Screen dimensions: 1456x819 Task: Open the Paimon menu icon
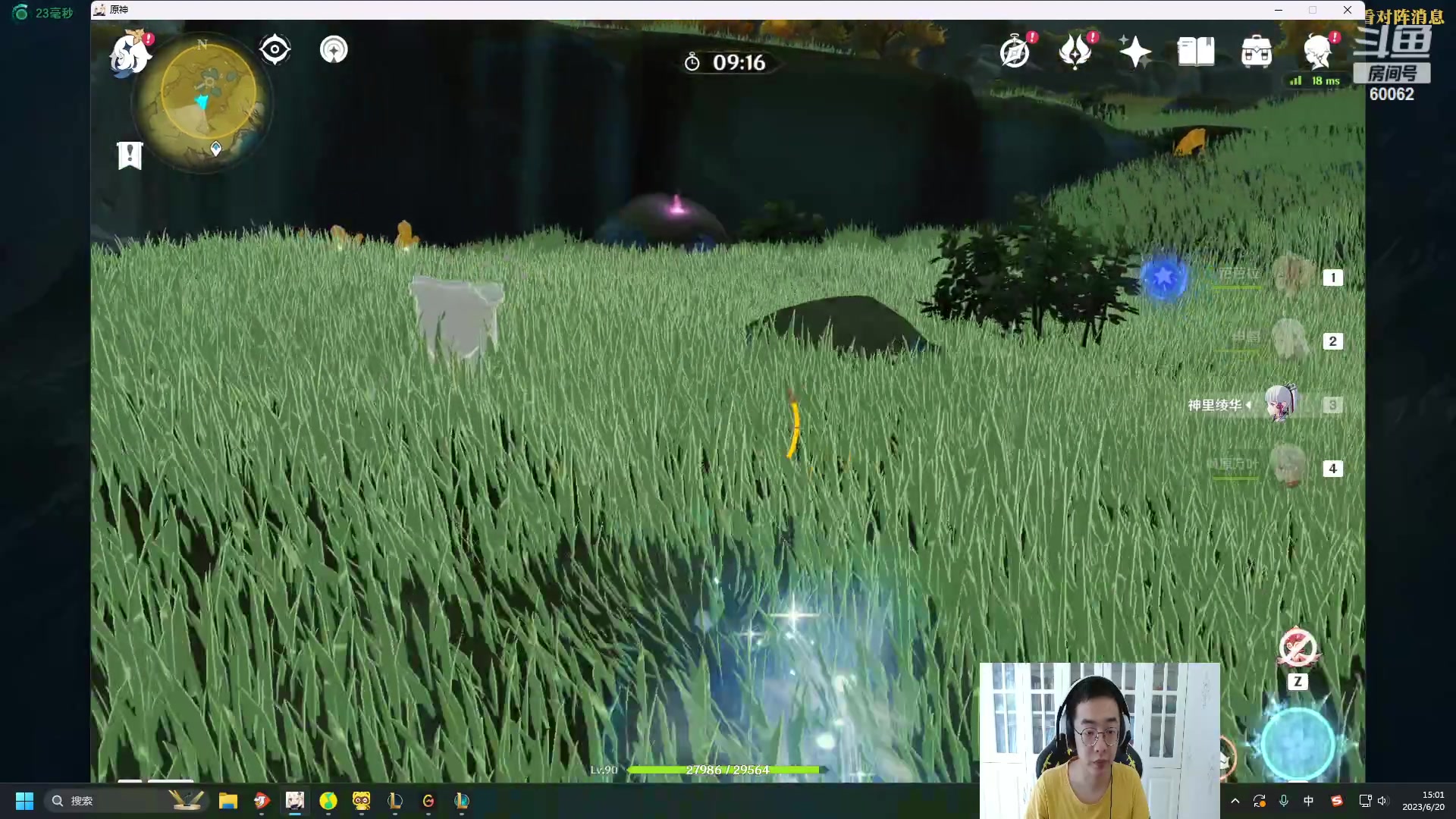[x=129, y=54]
